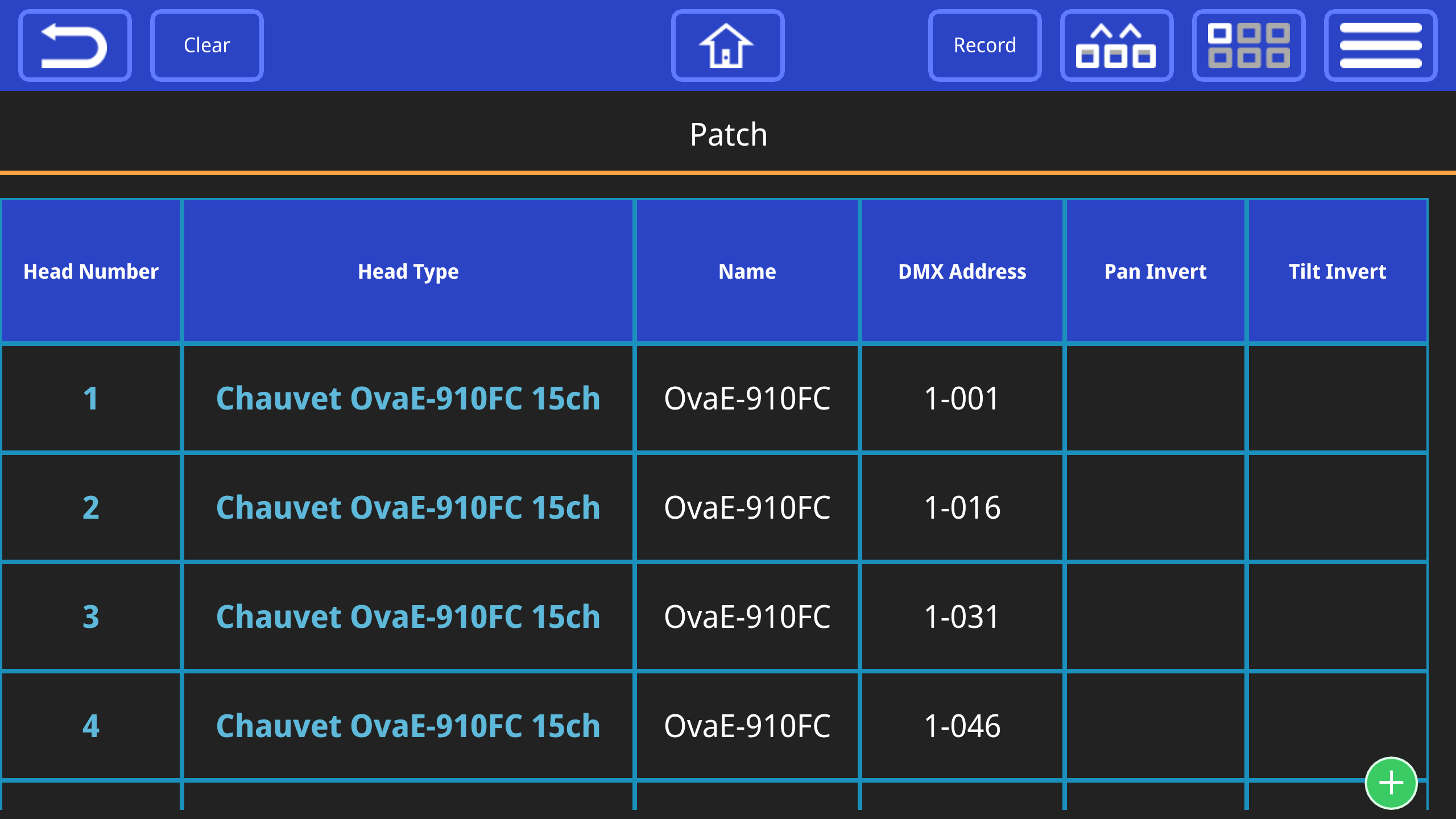Image resolution: width=1456 pixels, height=819 pixels.
Task: Select head number 1 cell
Action: pyautogui.click(x=91, y=398)
